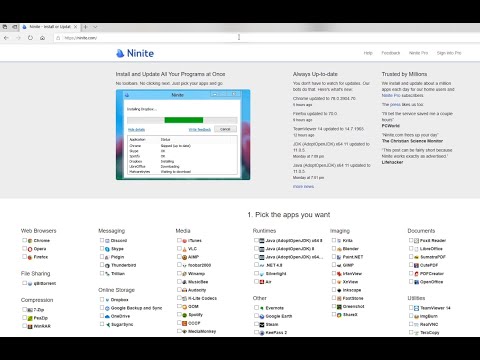Reload the page with refresh icon
Image resolution: width=480 pixels, height=360 pixels.
(x=30, y=38)
